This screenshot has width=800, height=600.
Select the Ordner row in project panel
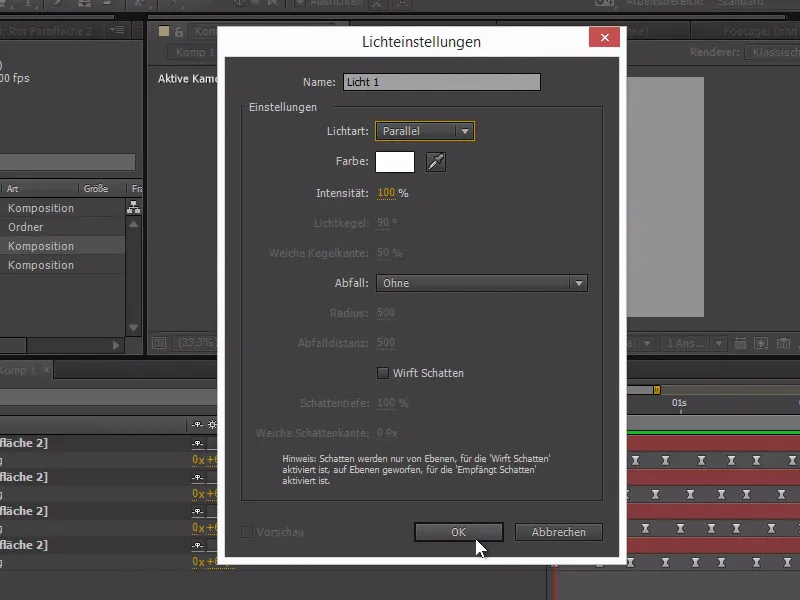pyautogui.click(x=62, y=227)
